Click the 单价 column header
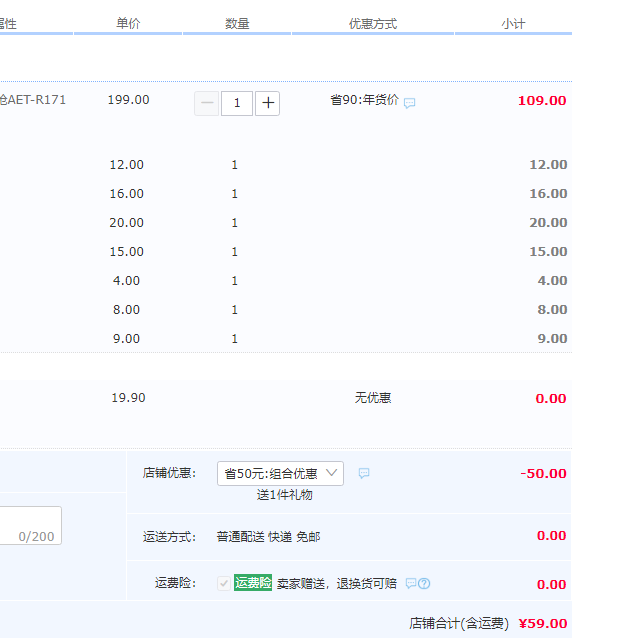This screenshot has width=634, height=638. pyautogui.click(x=128, y=23)
